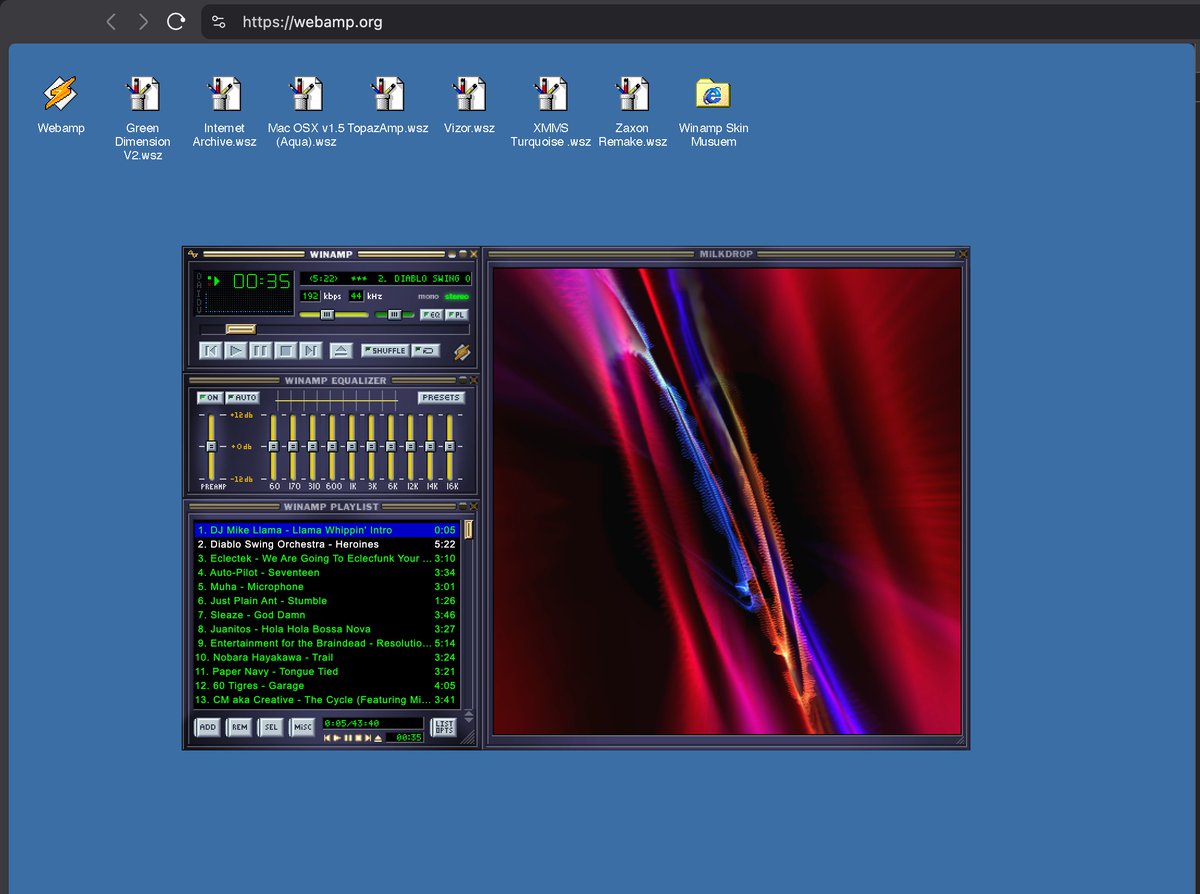This screenshot has height=894, width=1200.
Task: Open the equalizer PRESETS menu
Action: (x=441, y=398)
